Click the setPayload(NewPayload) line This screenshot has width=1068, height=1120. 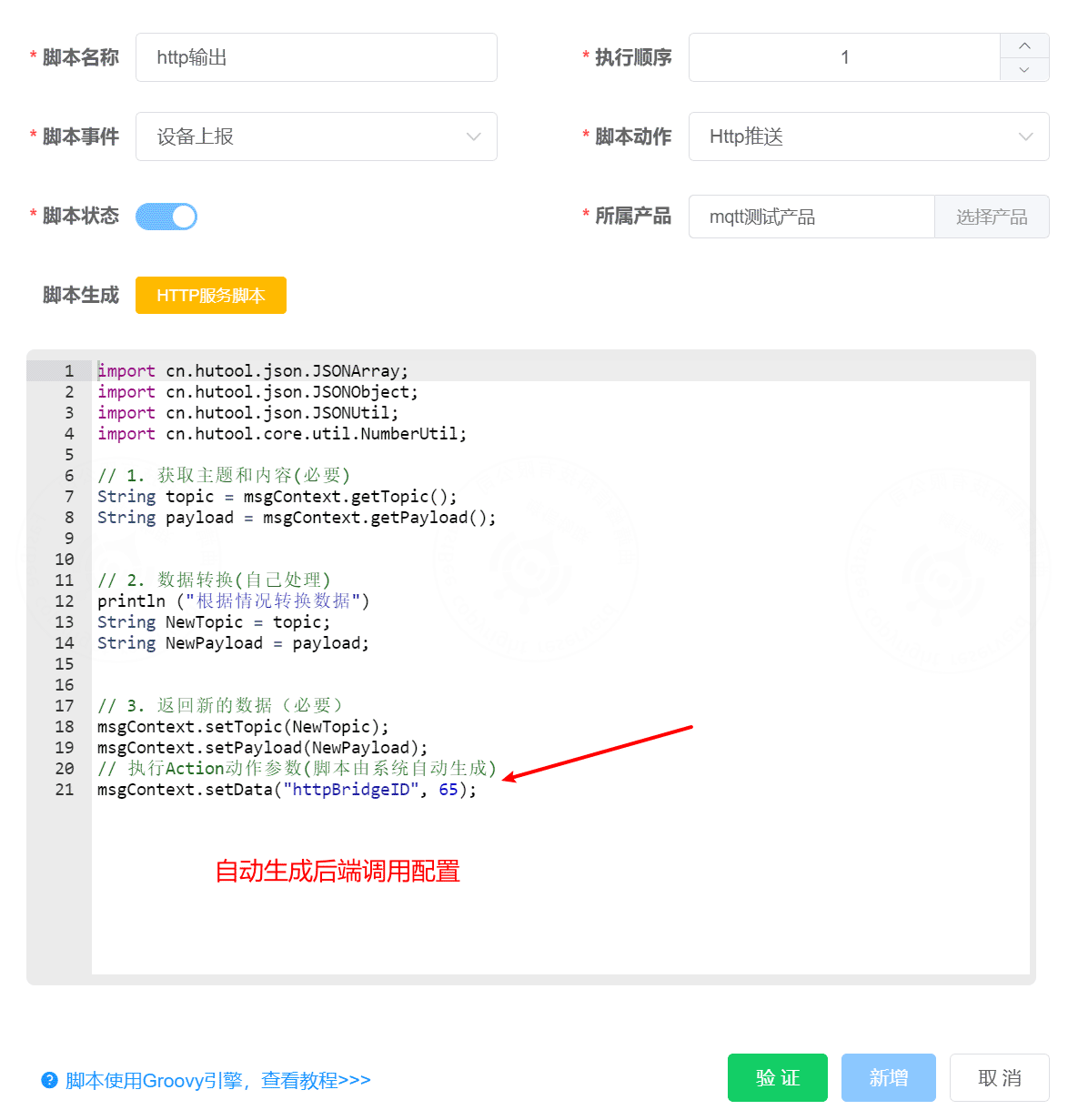pyautogui.click(x=263, y=748)
